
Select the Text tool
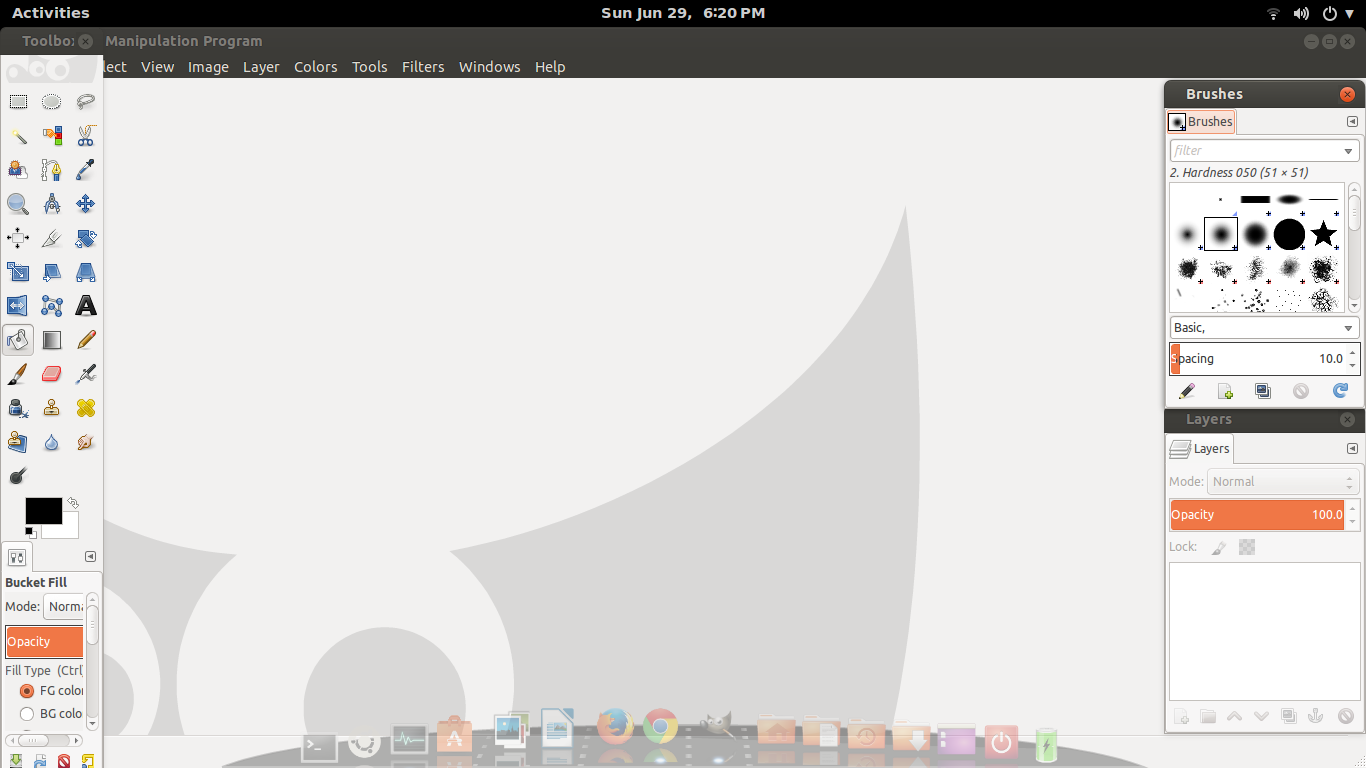(x=86, y=306)
